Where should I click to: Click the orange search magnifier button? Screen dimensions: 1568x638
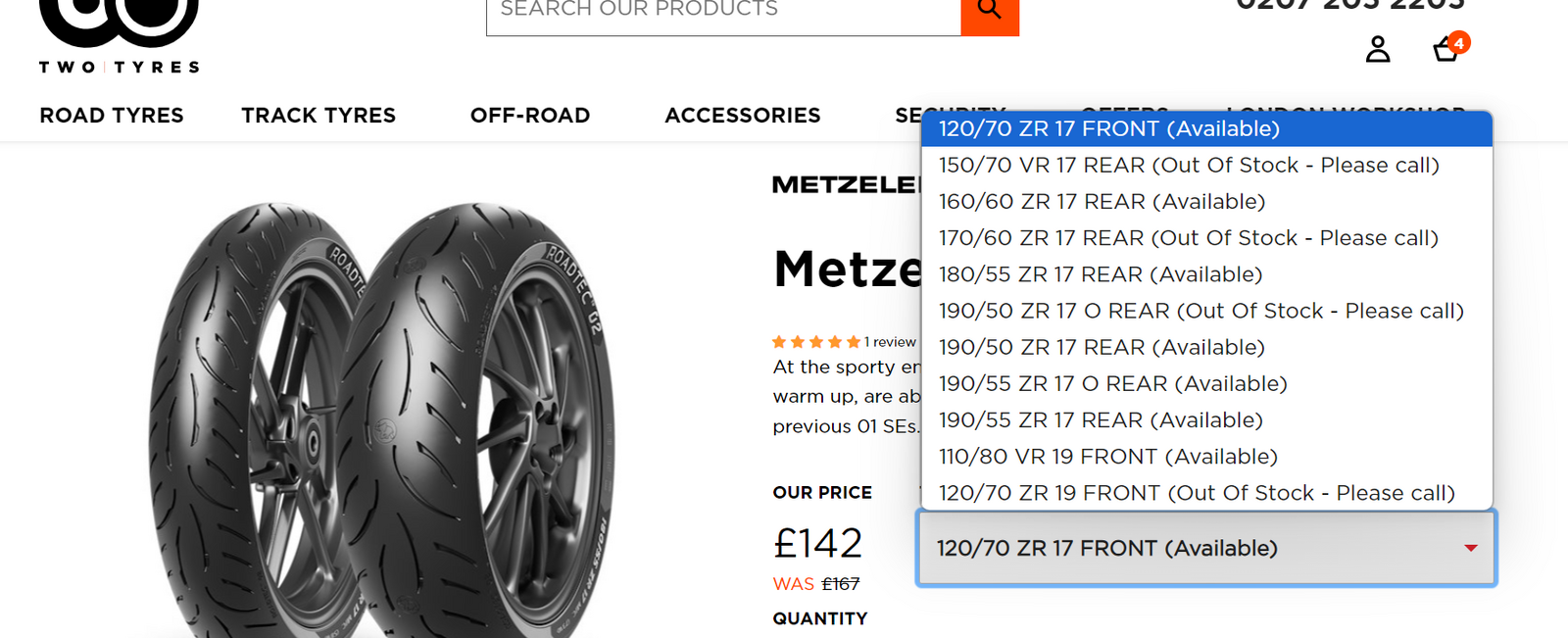pos(990,12)
